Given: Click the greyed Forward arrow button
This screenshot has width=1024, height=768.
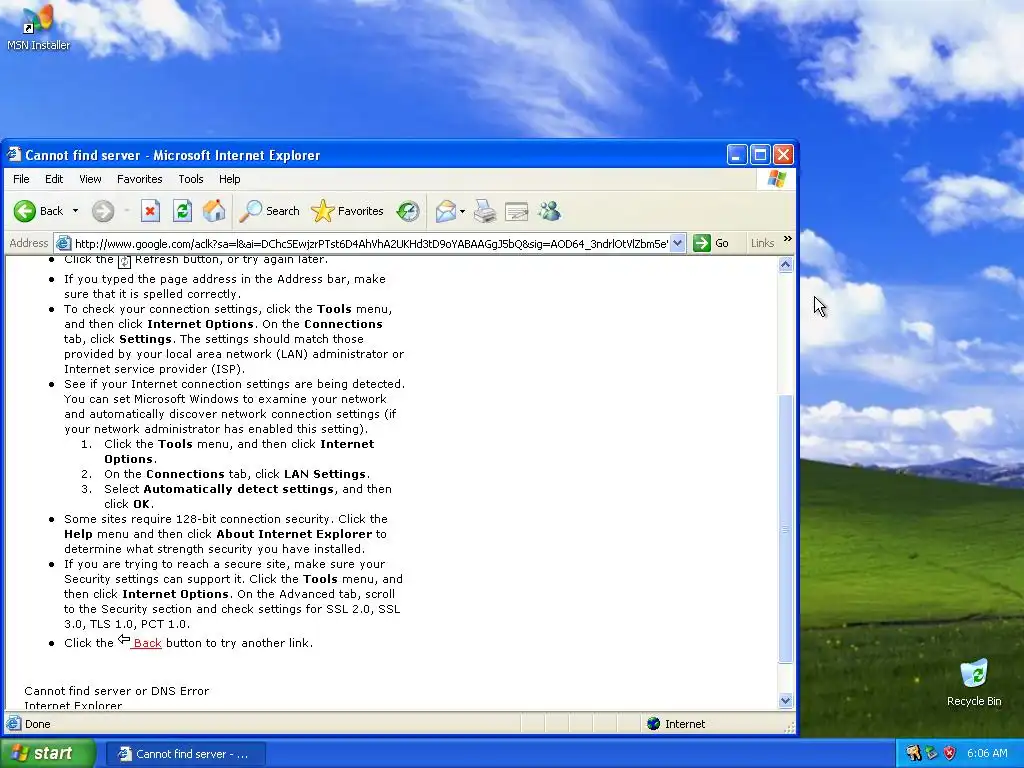Looking at the screenshot, I should pyautogui.click(x=103, y=211).
